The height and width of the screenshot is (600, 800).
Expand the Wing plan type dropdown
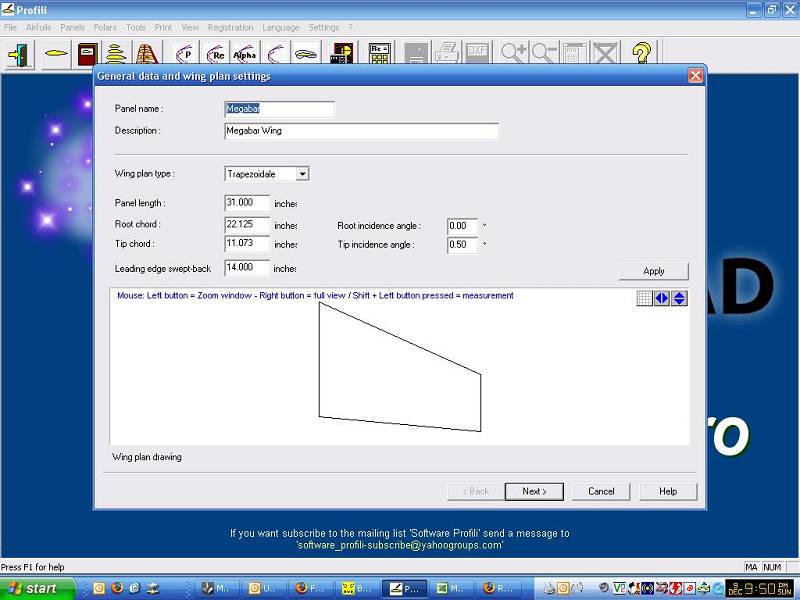303,174
